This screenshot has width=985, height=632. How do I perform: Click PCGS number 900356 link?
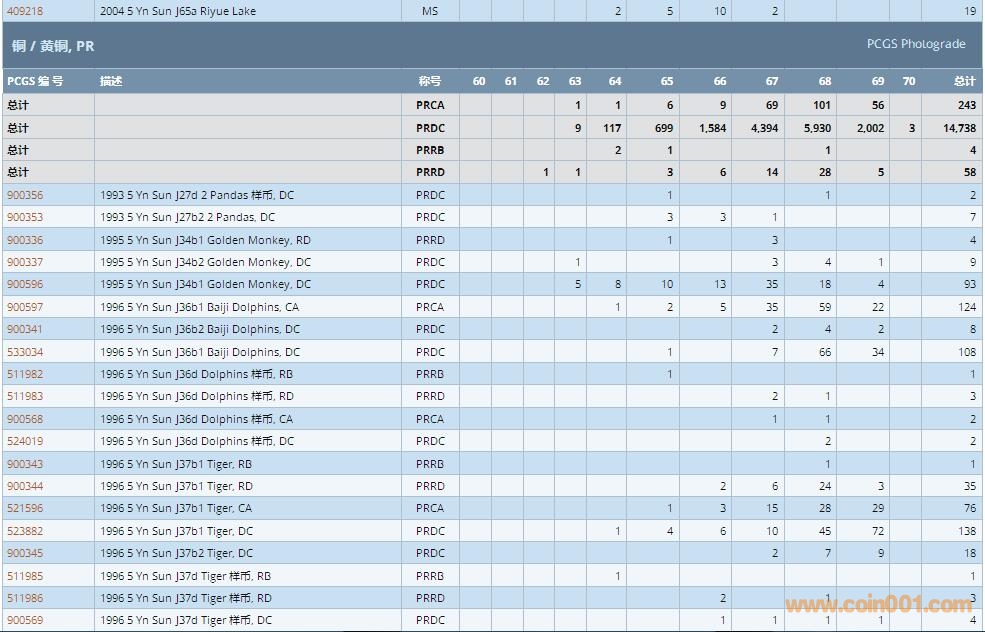(x=25, y=195)
